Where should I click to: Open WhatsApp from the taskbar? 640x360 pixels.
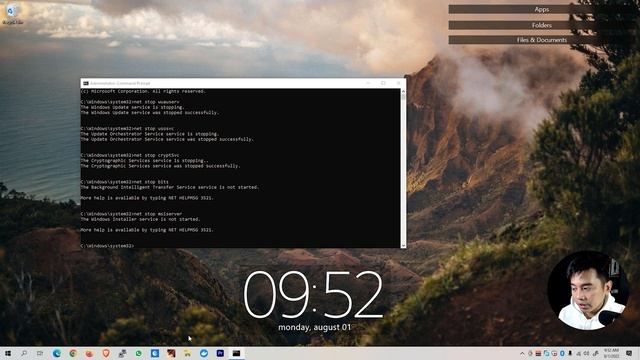(x=138, y=353)
